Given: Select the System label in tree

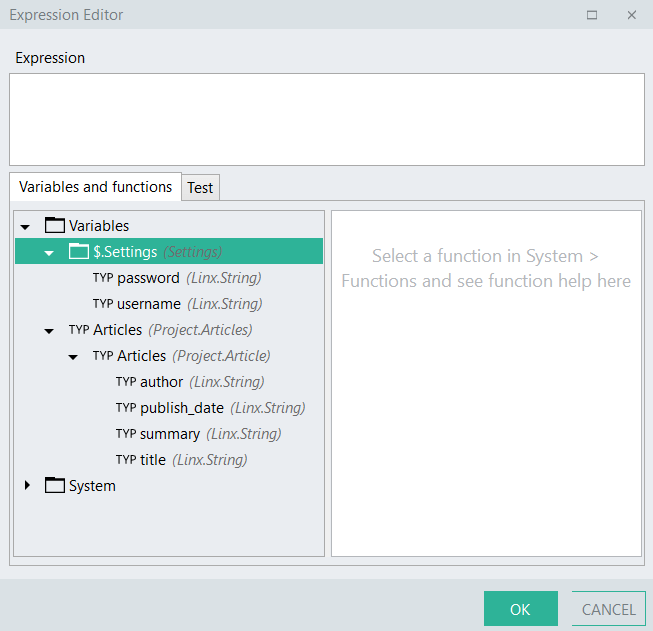Looking at the screenshot, I should click(x=92, y=486).
